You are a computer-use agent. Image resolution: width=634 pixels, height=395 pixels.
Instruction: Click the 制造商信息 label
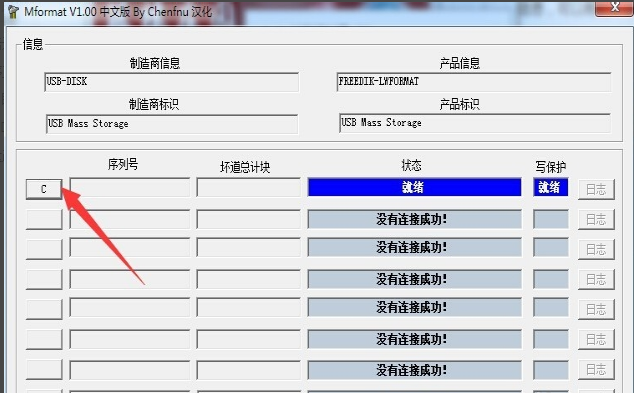(155, 63)
